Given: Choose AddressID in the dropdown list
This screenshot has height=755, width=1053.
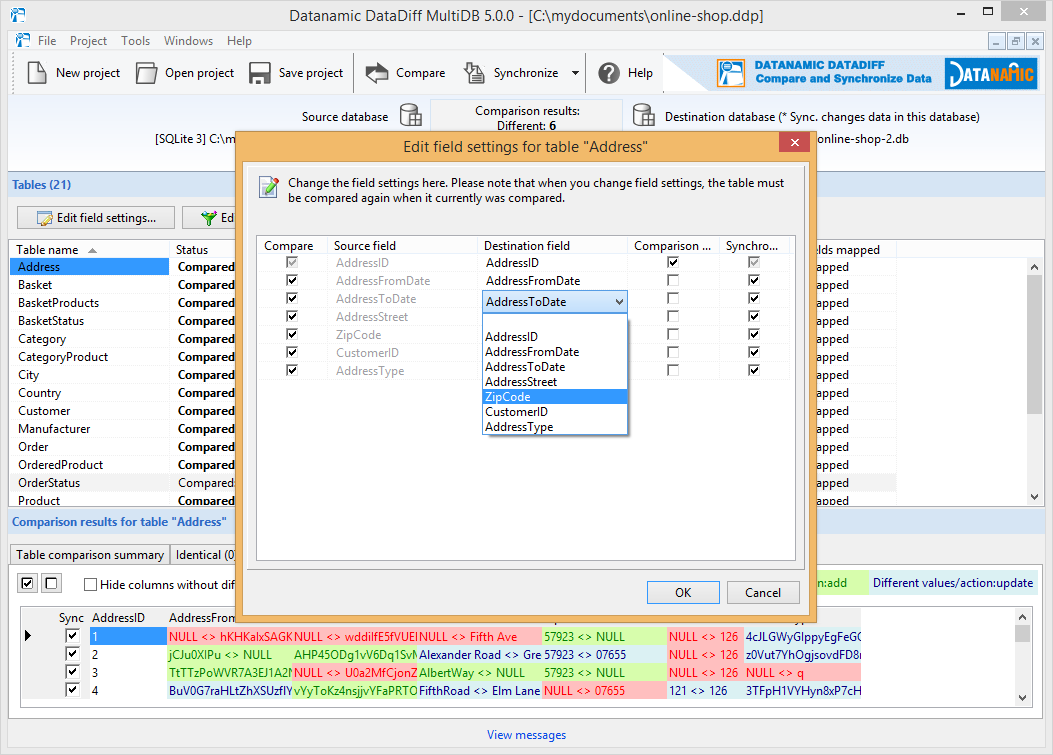Looking at the screenshot, I should [x=555, y=337].
